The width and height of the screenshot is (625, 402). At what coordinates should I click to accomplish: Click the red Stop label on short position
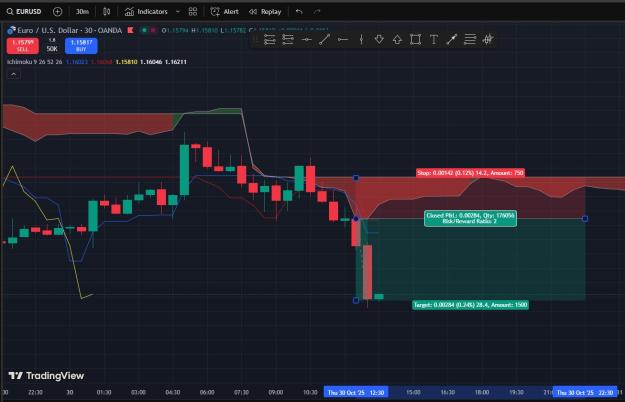[x=470, y=173]
